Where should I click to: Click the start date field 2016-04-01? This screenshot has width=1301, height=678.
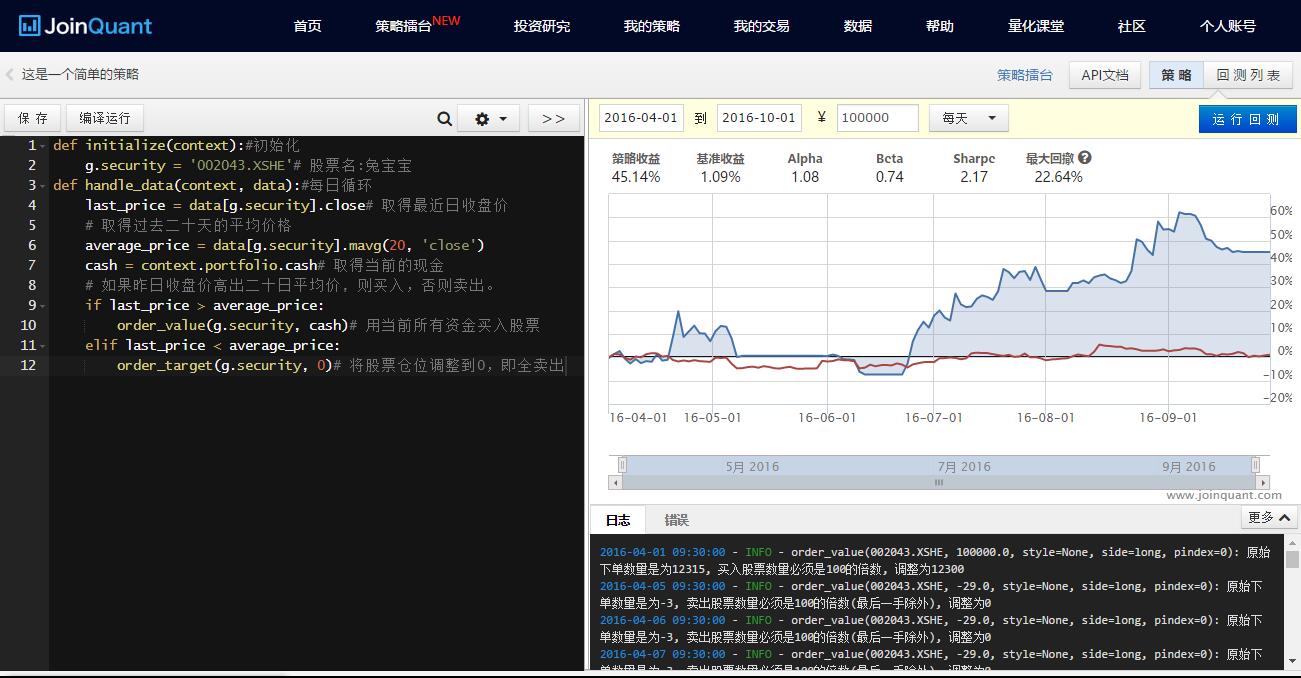pos(641,118)
